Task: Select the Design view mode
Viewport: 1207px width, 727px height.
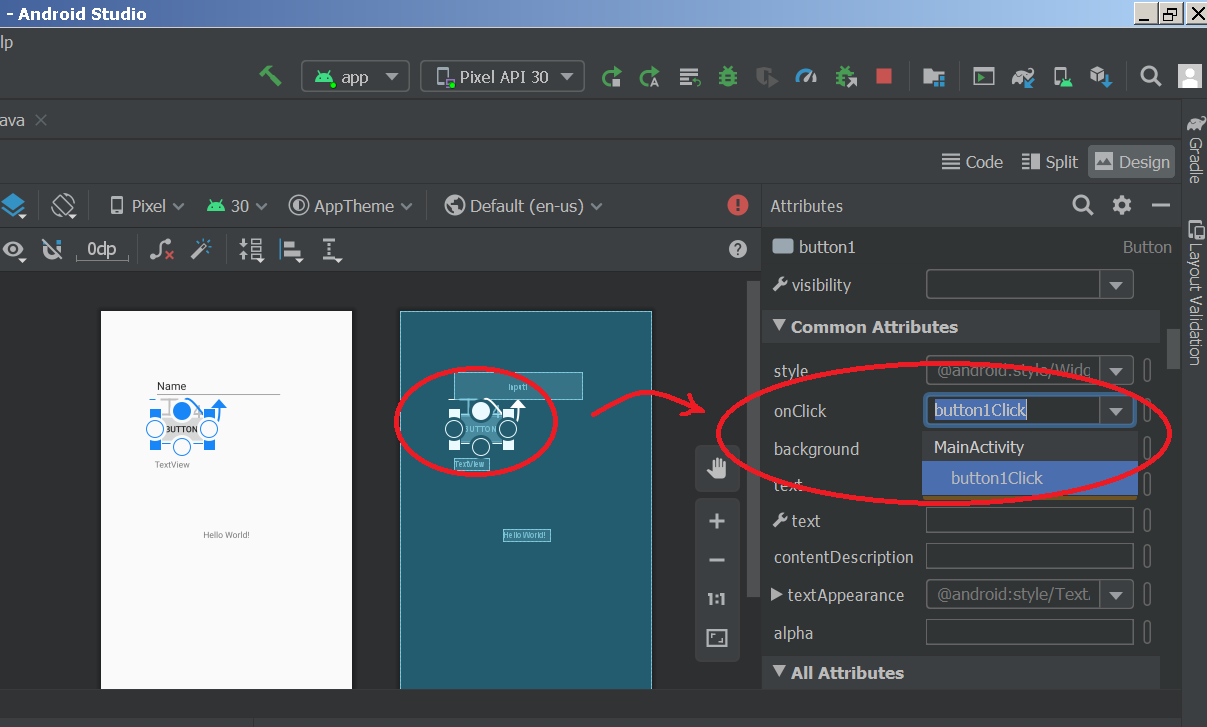Action: click(x=1132, y=162)
